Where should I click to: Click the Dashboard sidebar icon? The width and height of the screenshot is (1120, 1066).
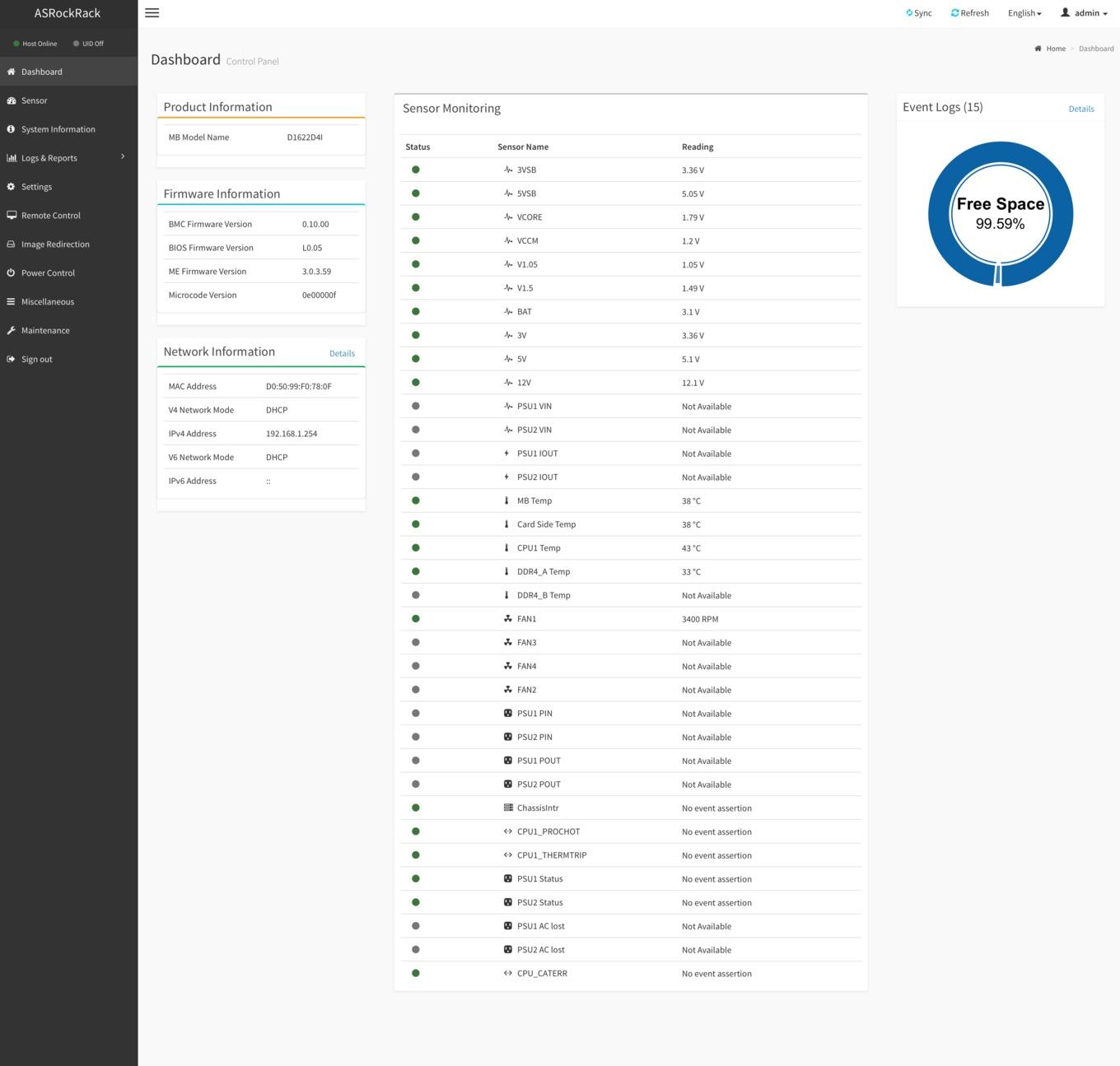coord(11,72)
